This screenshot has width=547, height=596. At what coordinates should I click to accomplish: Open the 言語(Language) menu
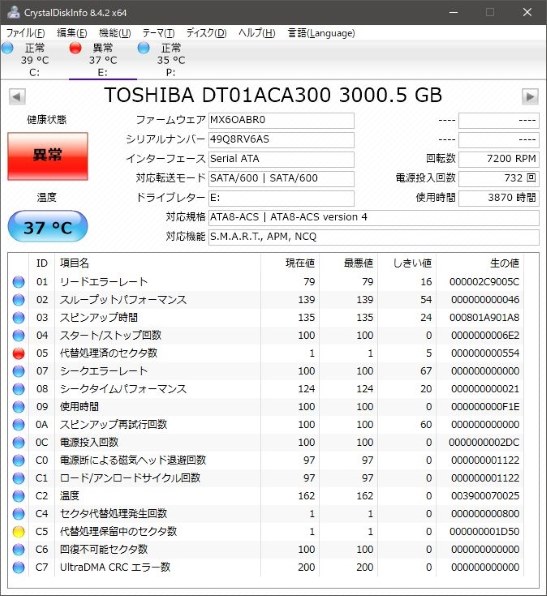tap(321, 33)
